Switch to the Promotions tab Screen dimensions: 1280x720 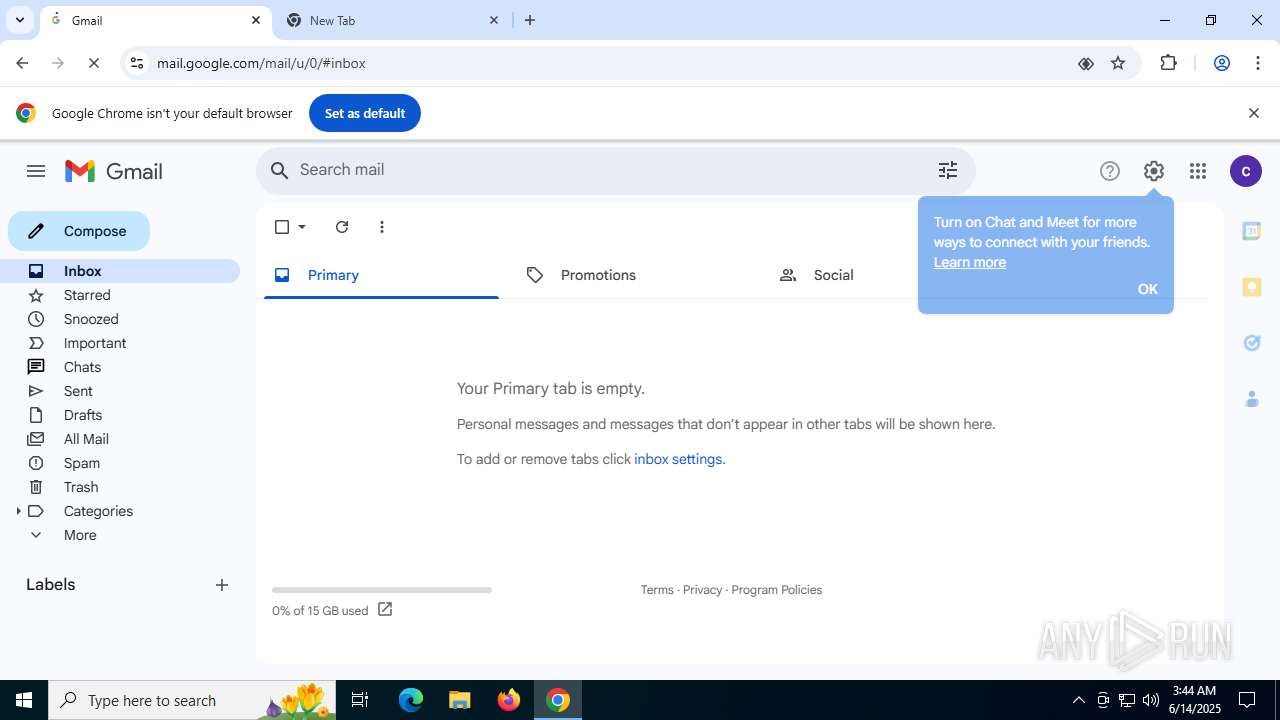[x=634, y=275]
